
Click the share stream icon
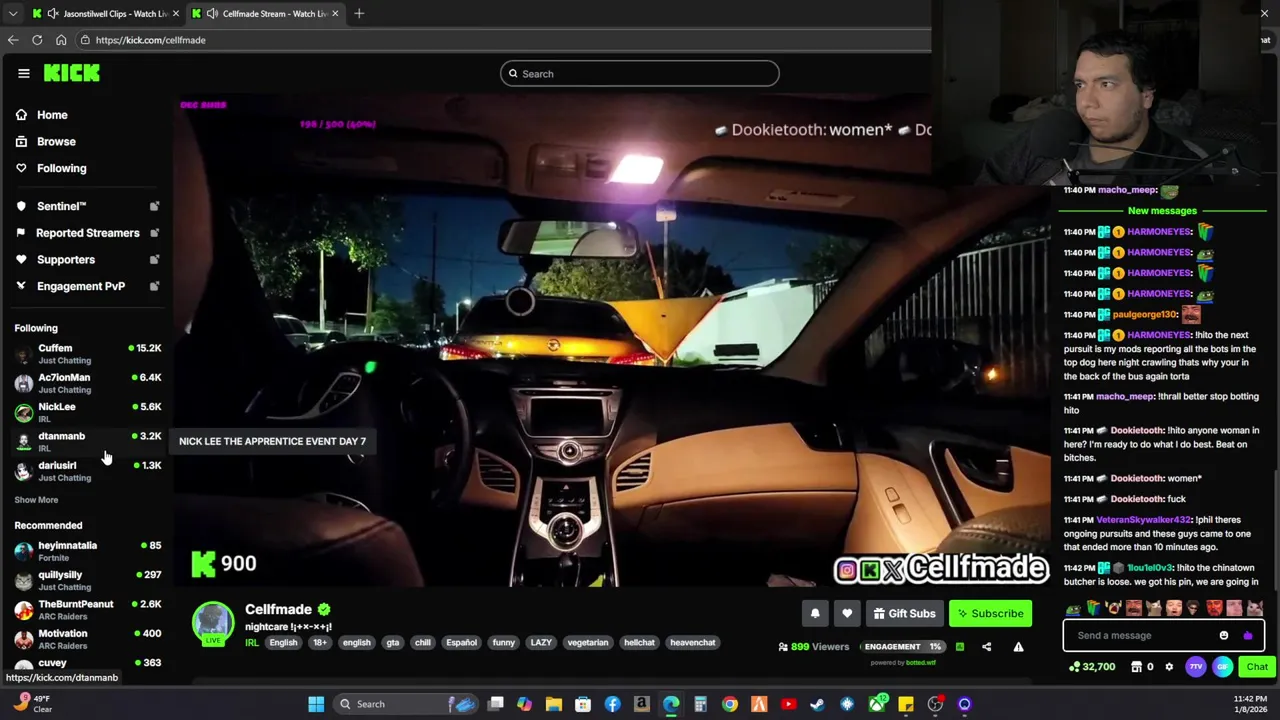(x=986, y=647)
